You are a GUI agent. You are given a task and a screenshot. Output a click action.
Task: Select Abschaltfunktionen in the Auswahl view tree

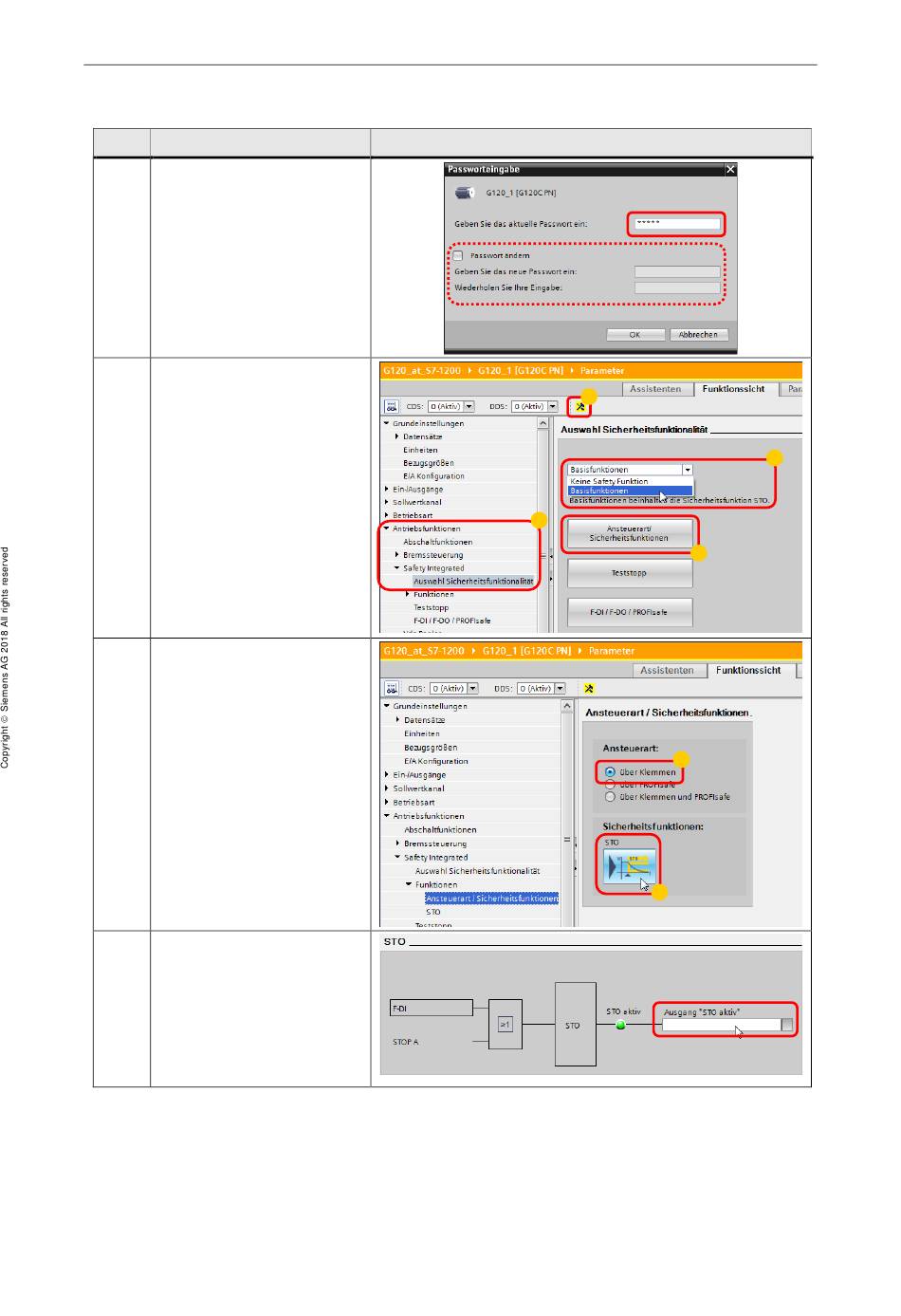pos(437,542)
